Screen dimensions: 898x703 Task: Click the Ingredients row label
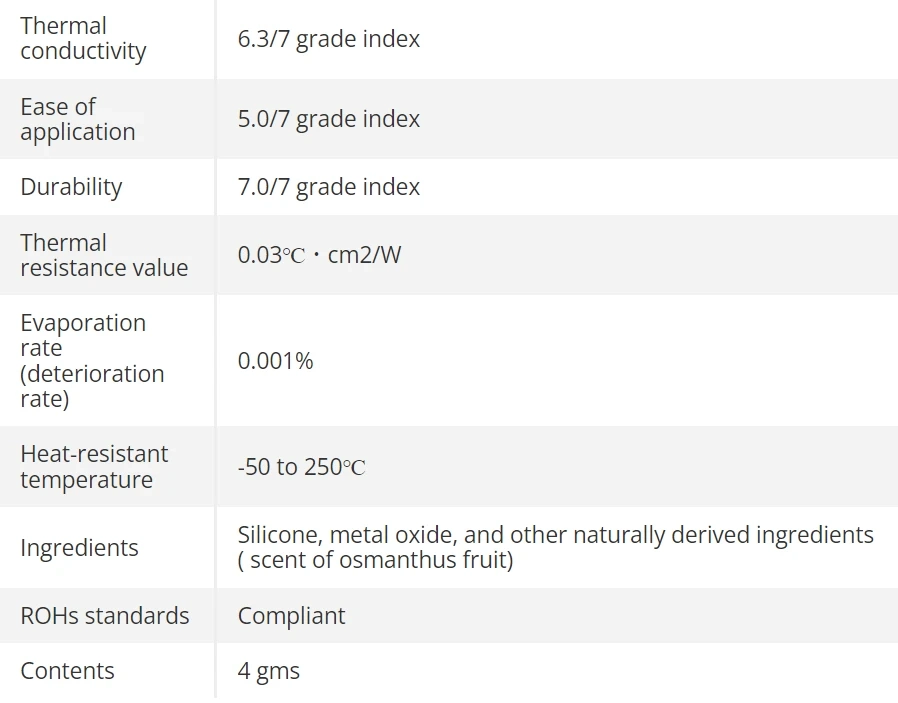(x=79, y=548)
